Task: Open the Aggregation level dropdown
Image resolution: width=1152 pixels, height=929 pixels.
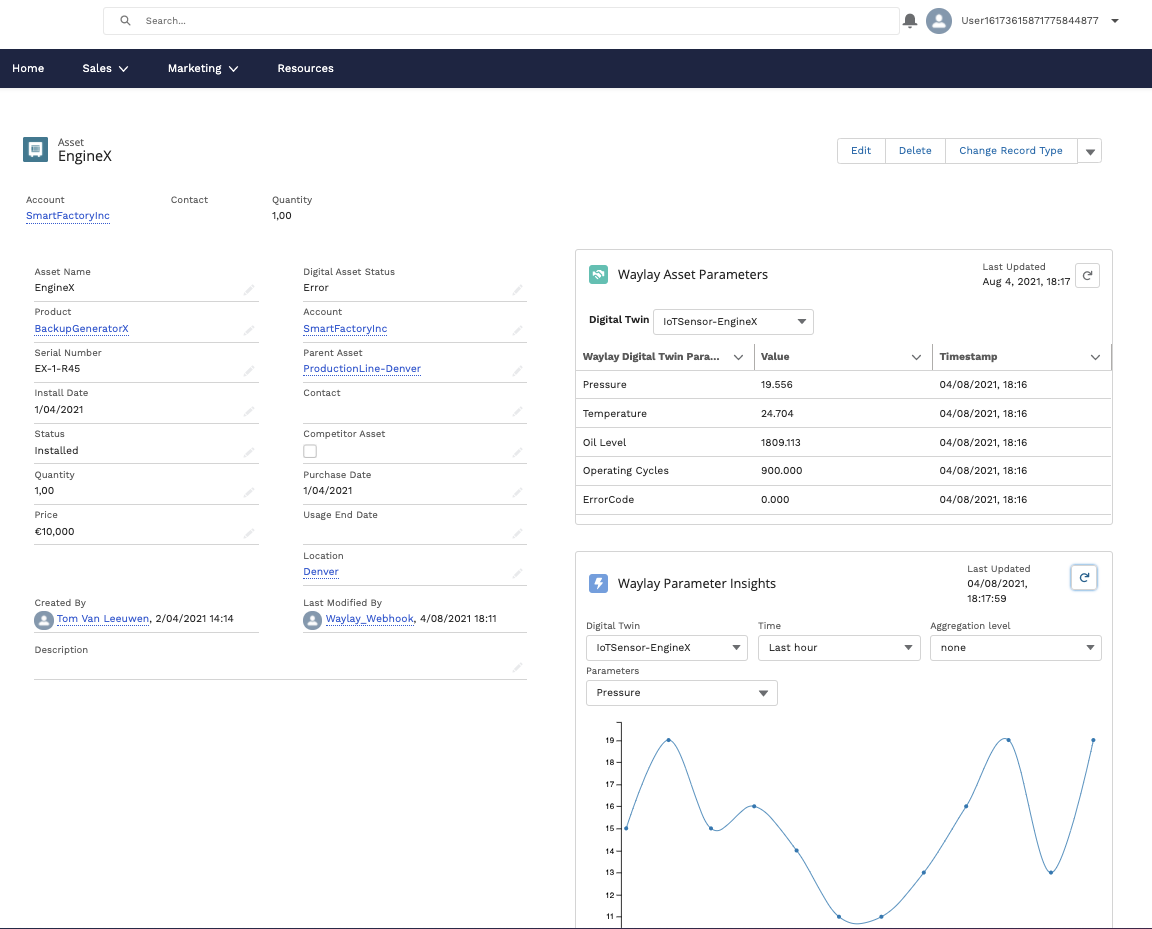Action: click(1015, 648)
